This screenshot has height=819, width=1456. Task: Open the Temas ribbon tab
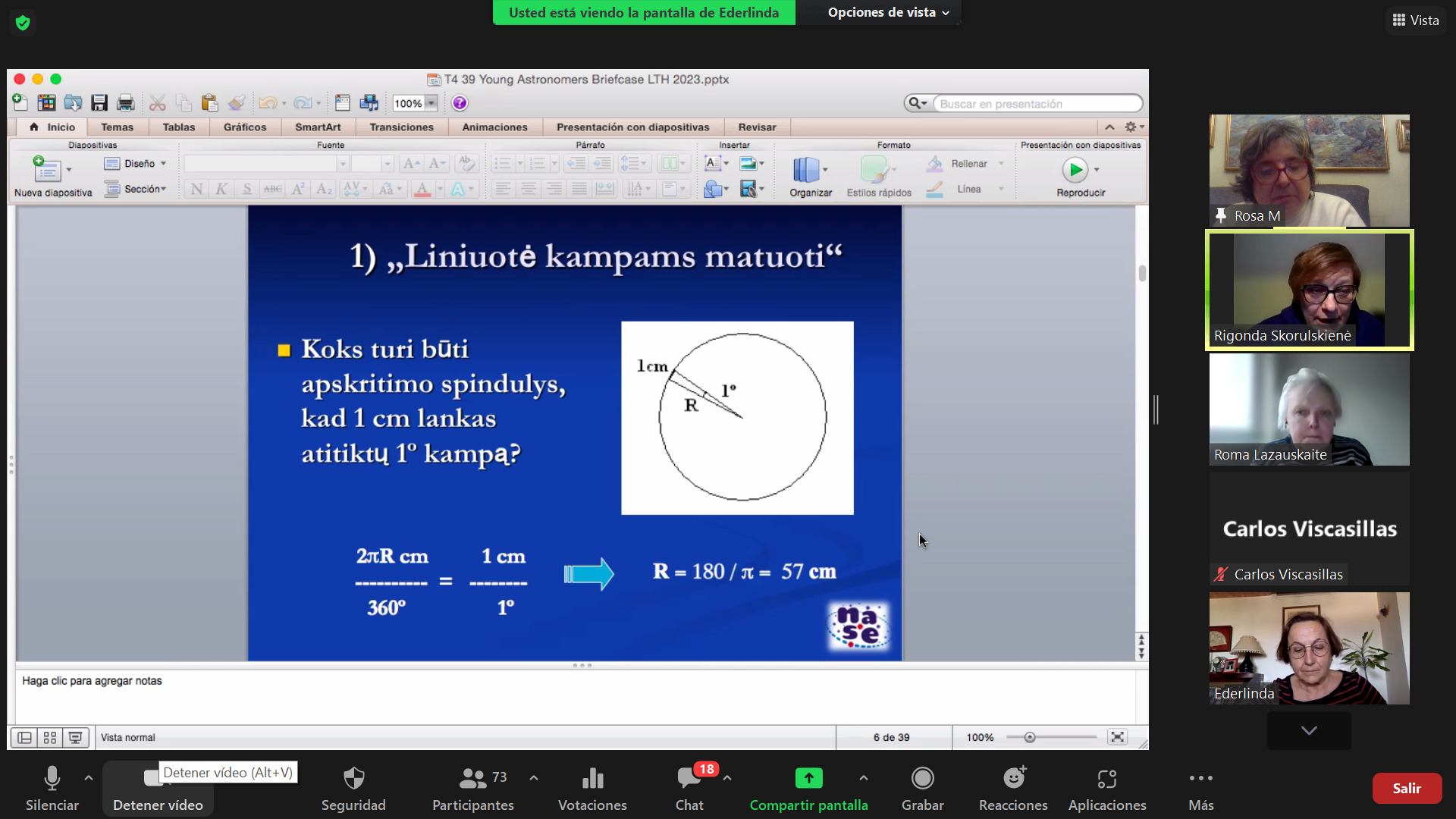117,127
